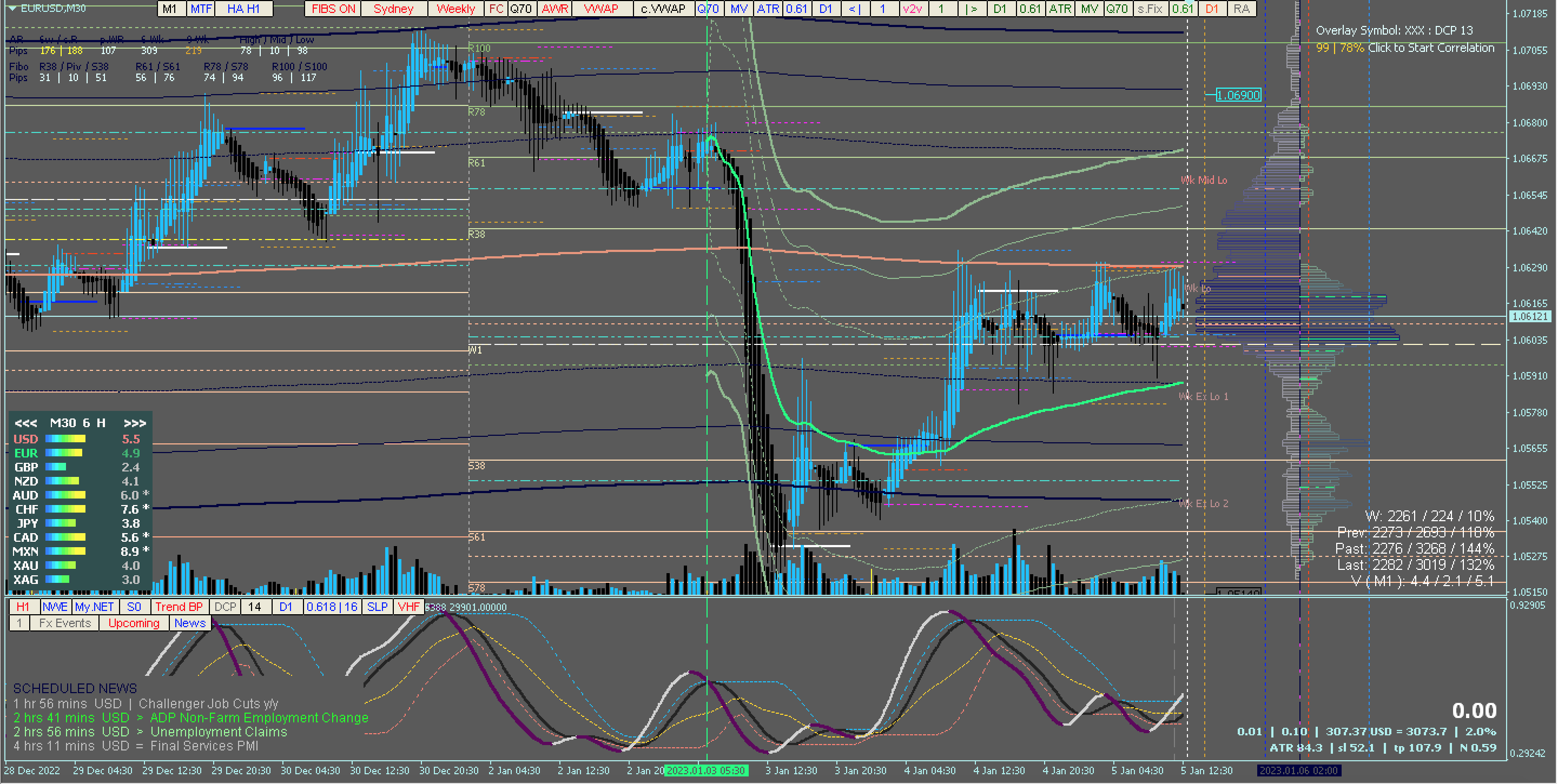Toggle the Trend BP button
The width and height of the screenshot is (1558, 784).
(179, 606)
